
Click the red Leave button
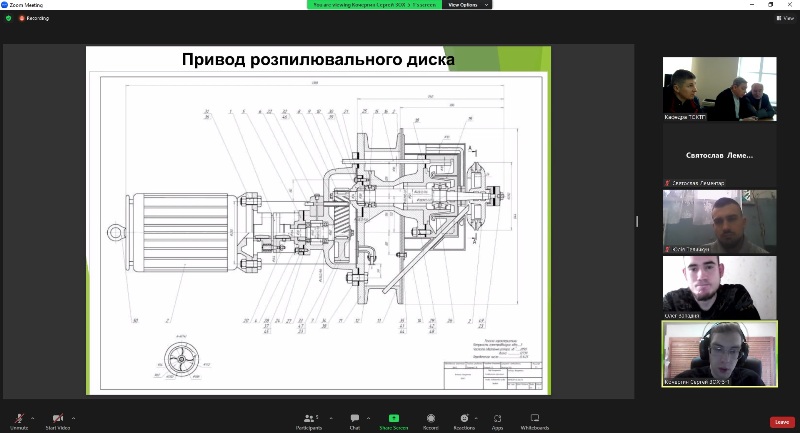pyautogui.click(x=782, y=421)
